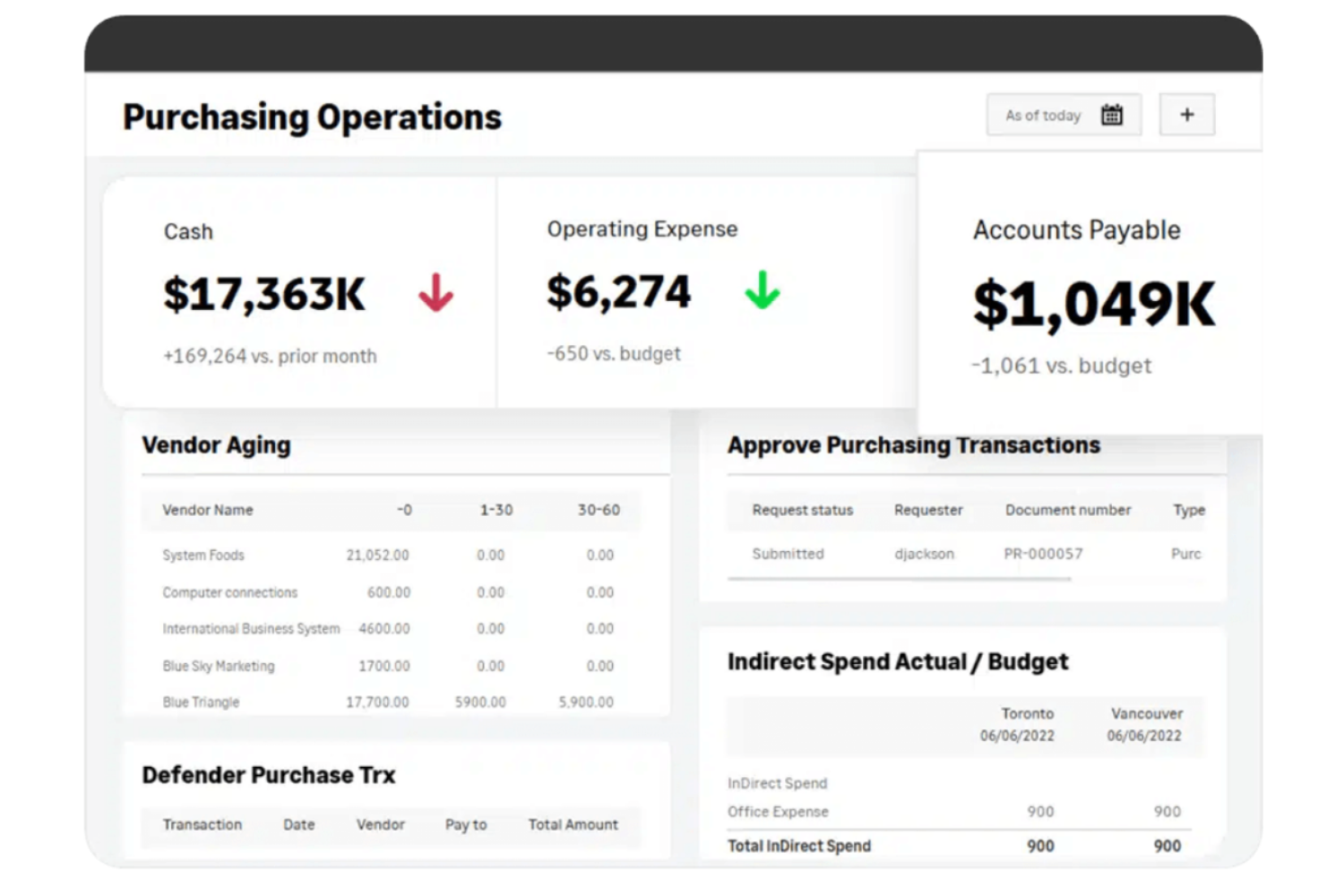
Task: Click the plus icon to add a widget
Action: 1187,114
